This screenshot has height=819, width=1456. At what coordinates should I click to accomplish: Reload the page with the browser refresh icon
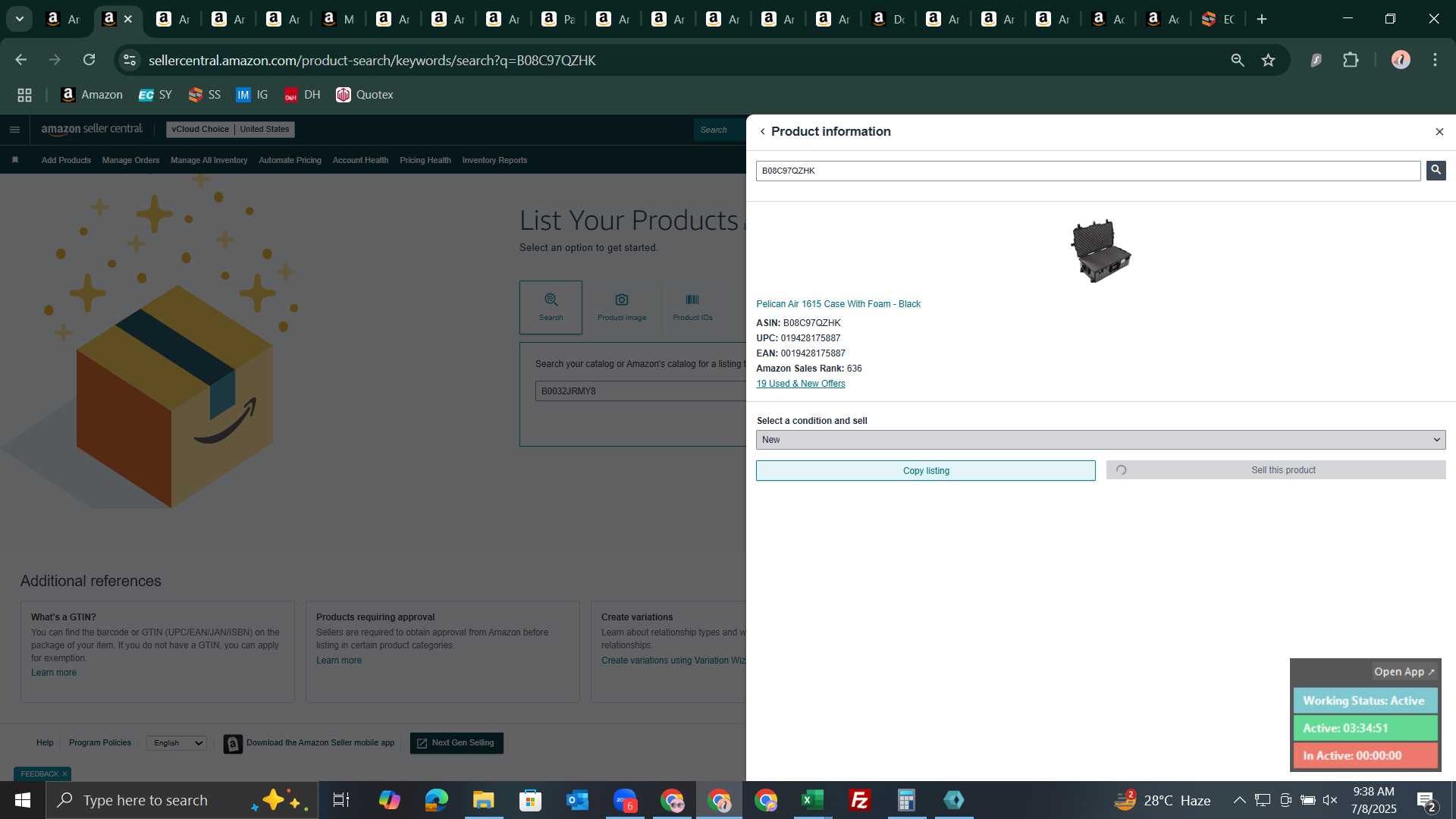tap(89, 60)
